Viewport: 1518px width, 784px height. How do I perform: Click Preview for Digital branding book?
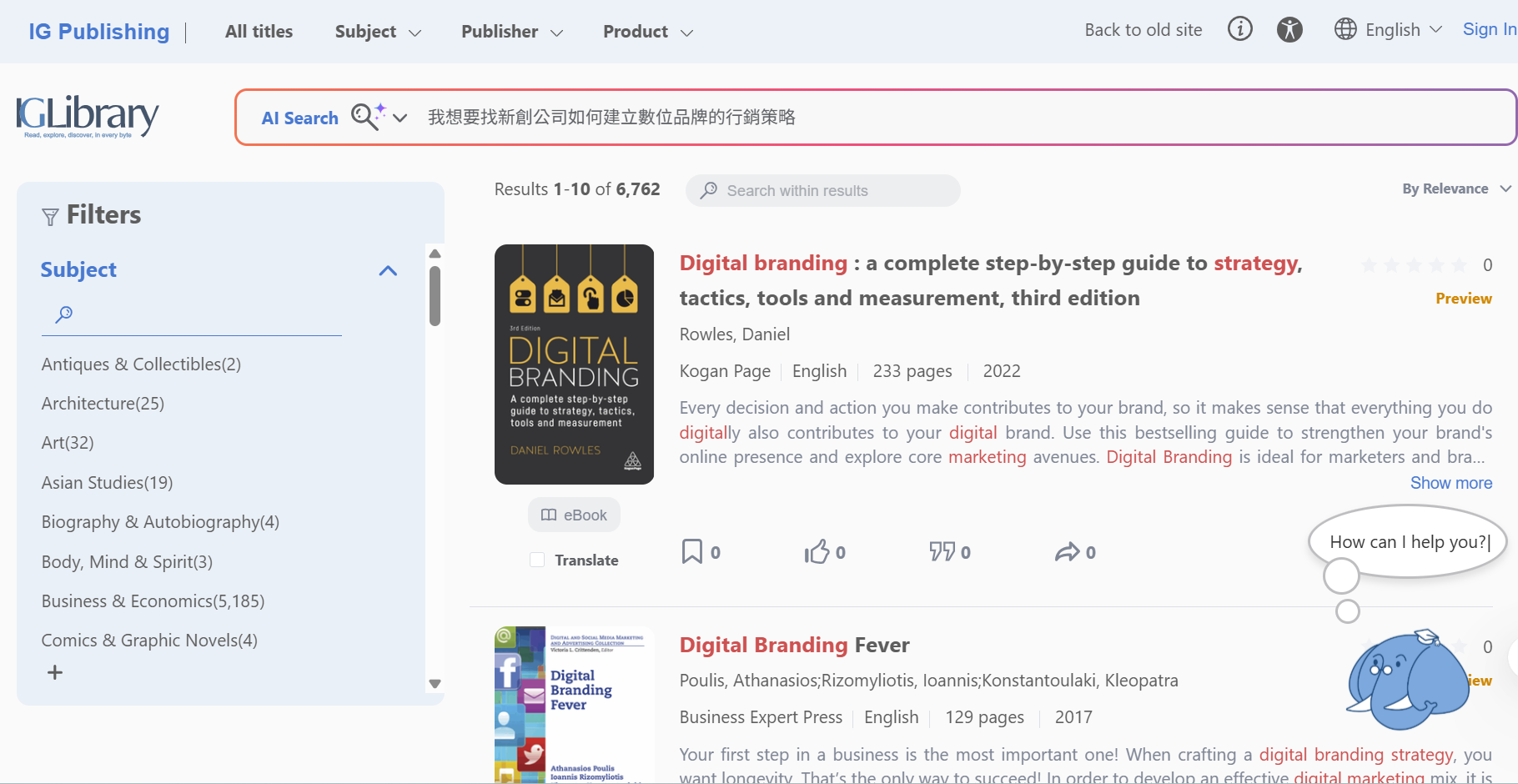(1464, 299)
